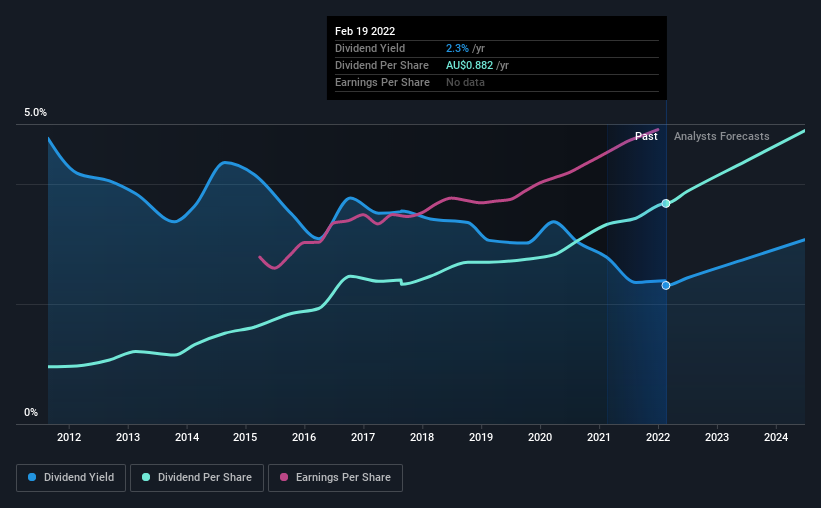Screen dimensions: 821x508
Task: Click the 2024 x-axis label
Action: pyautogui.click(x=776, y=437)
